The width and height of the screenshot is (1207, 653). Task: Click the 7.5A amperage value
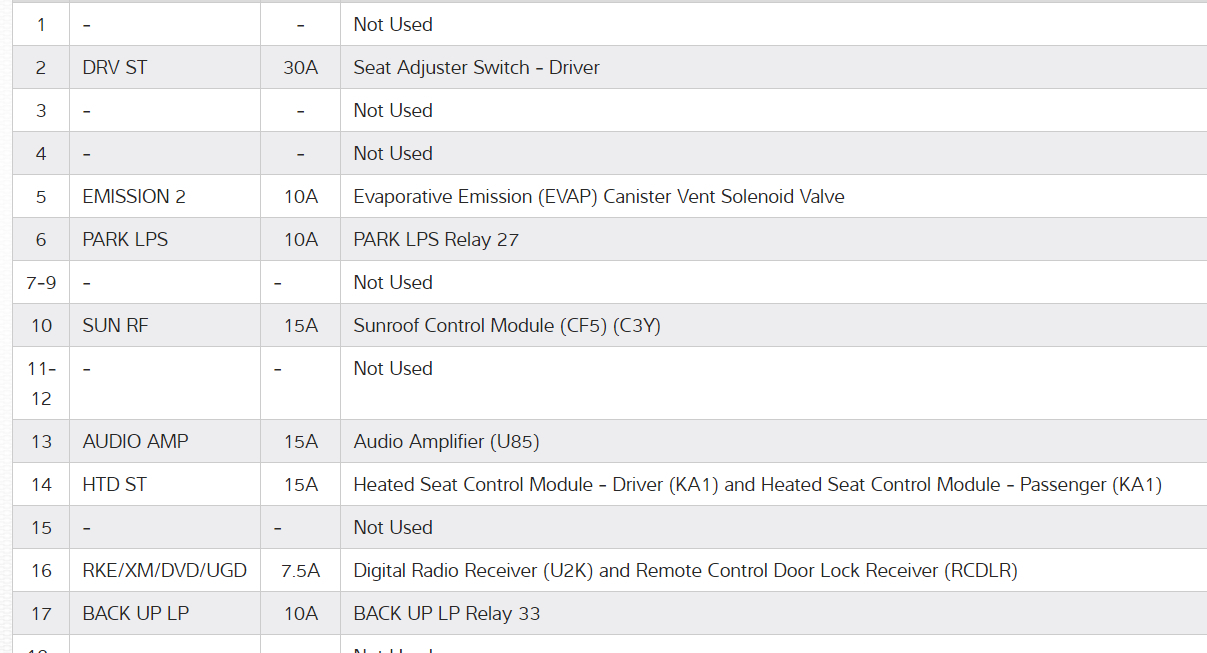pos(300,571)
